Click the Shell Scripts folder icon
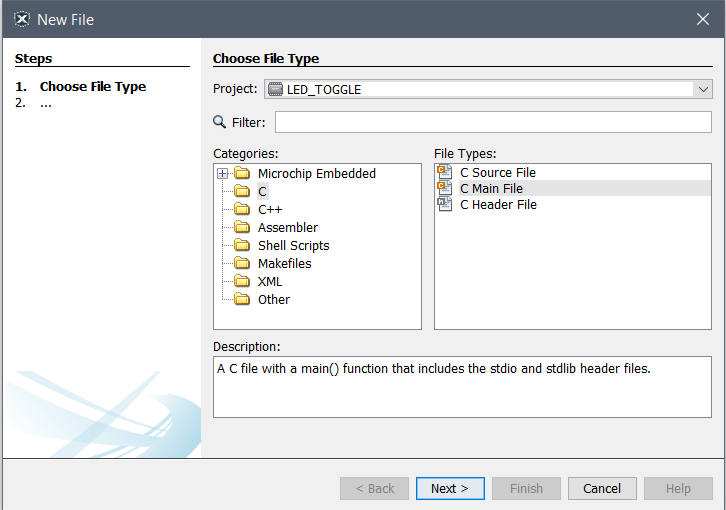Viewport: 726px width, 510px height. [241, 246]
